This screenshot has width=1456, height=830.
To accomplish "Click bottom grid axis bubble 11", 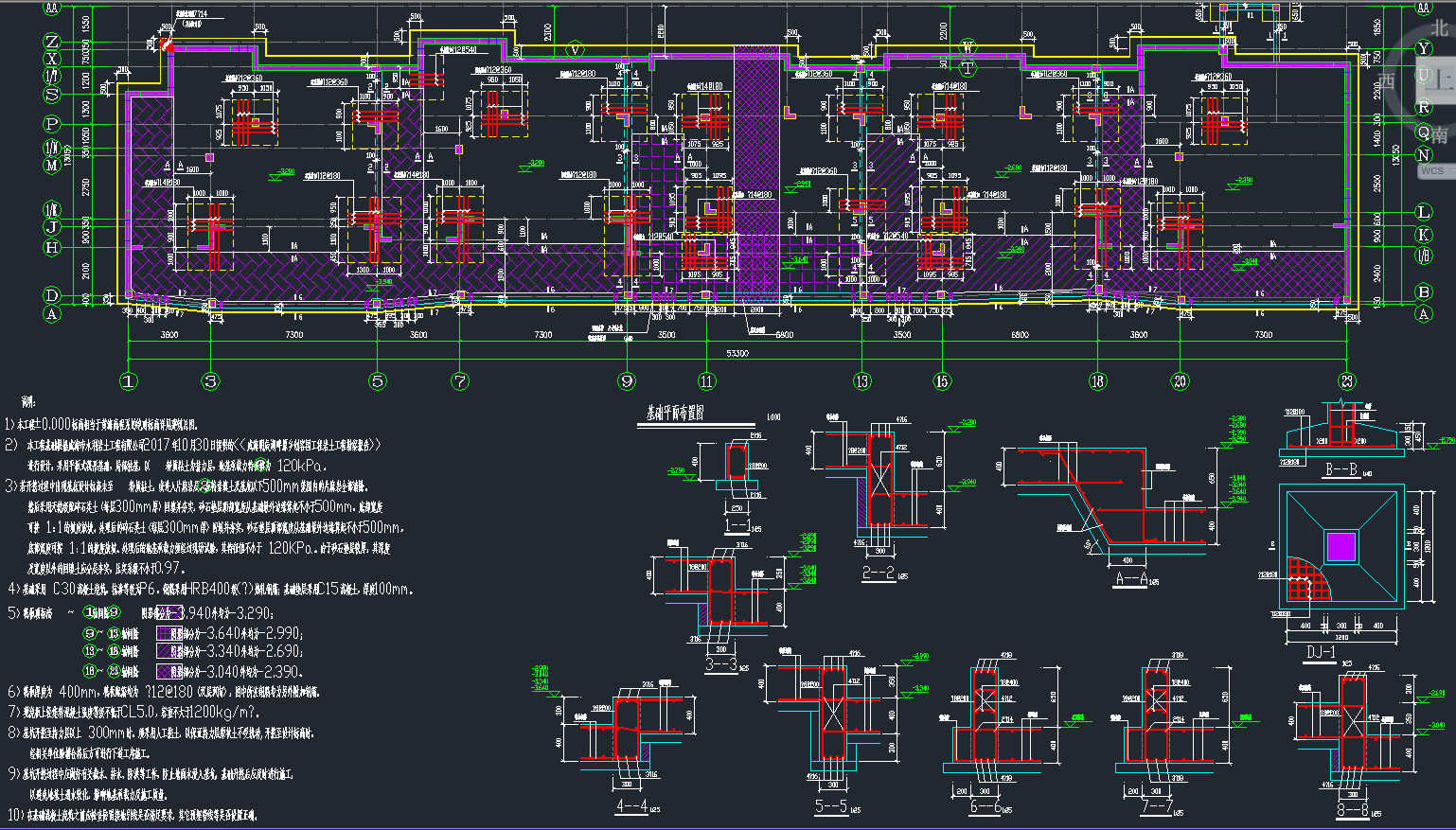I will 707,381.
